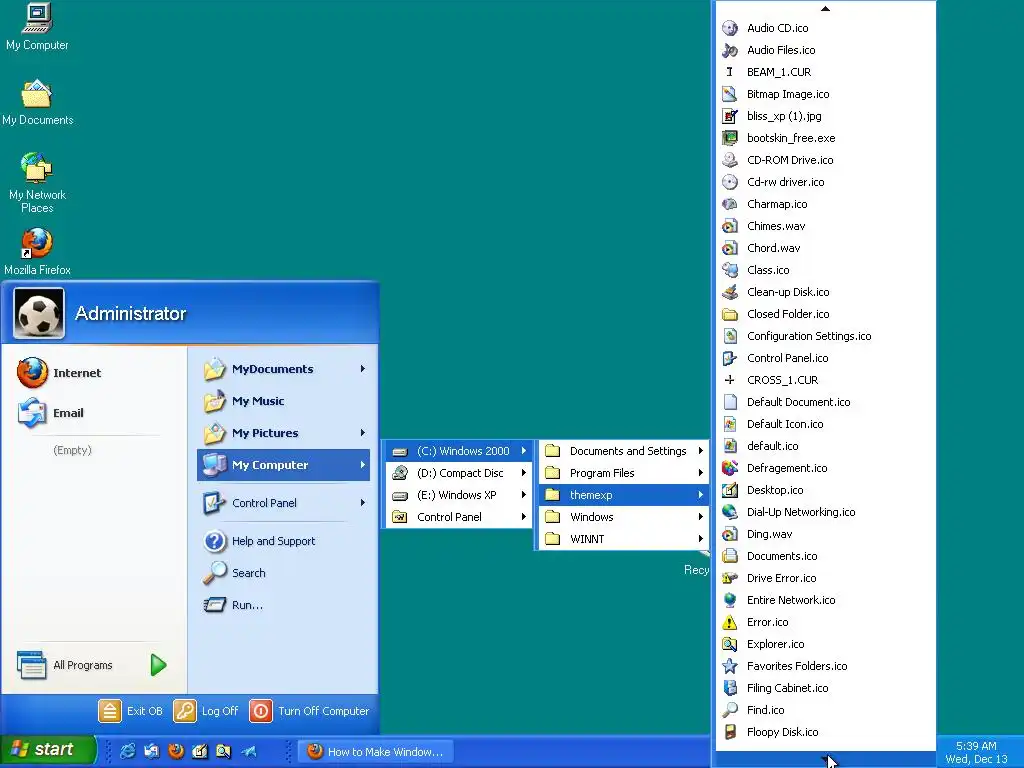Screen dimensions: 1024x768
Task: Select Cd-rw driver.ico
Action: tap(825, 182)
